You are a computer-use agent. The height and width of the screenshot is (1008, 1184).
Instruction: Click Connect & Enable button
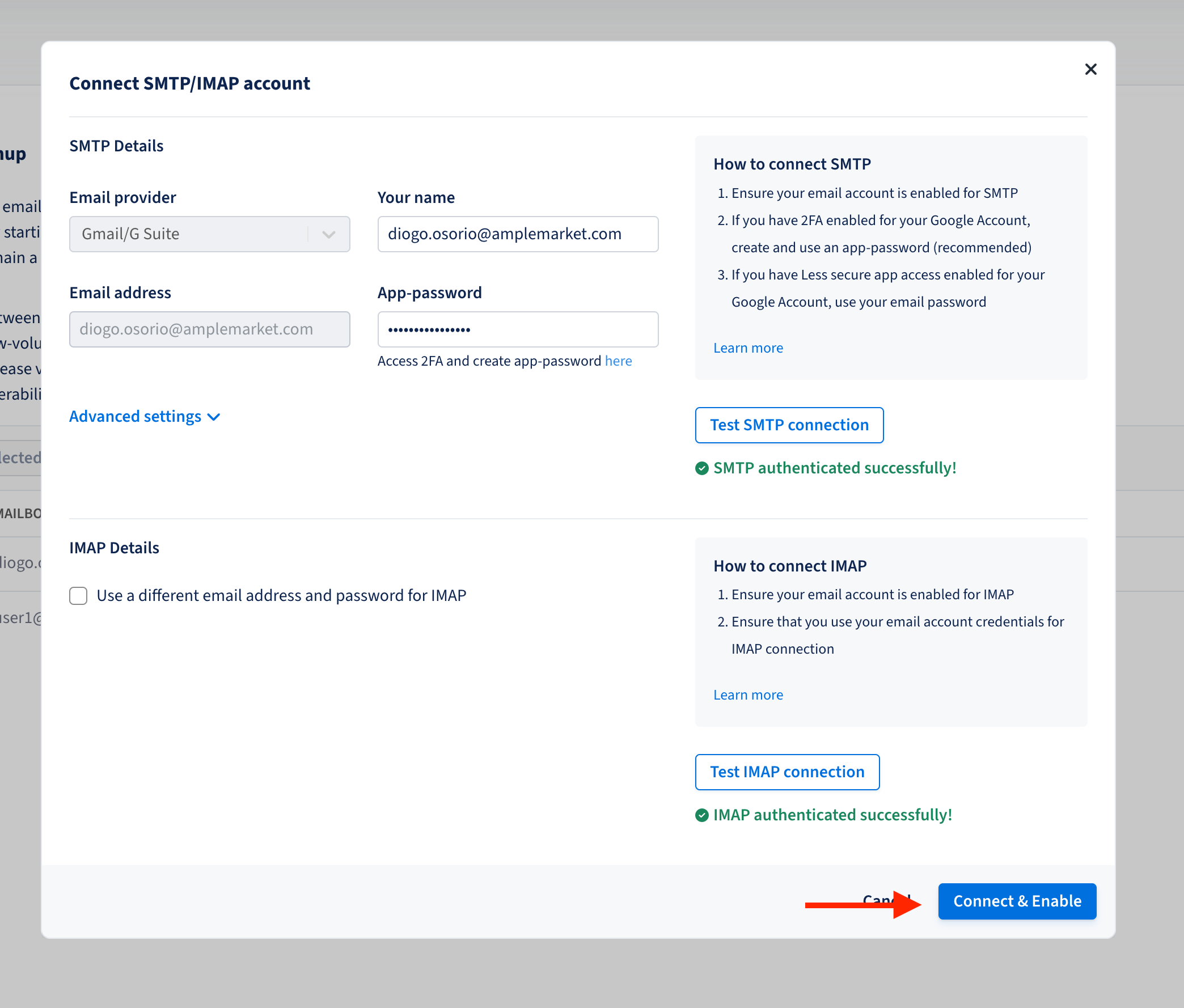[1017, 901]
